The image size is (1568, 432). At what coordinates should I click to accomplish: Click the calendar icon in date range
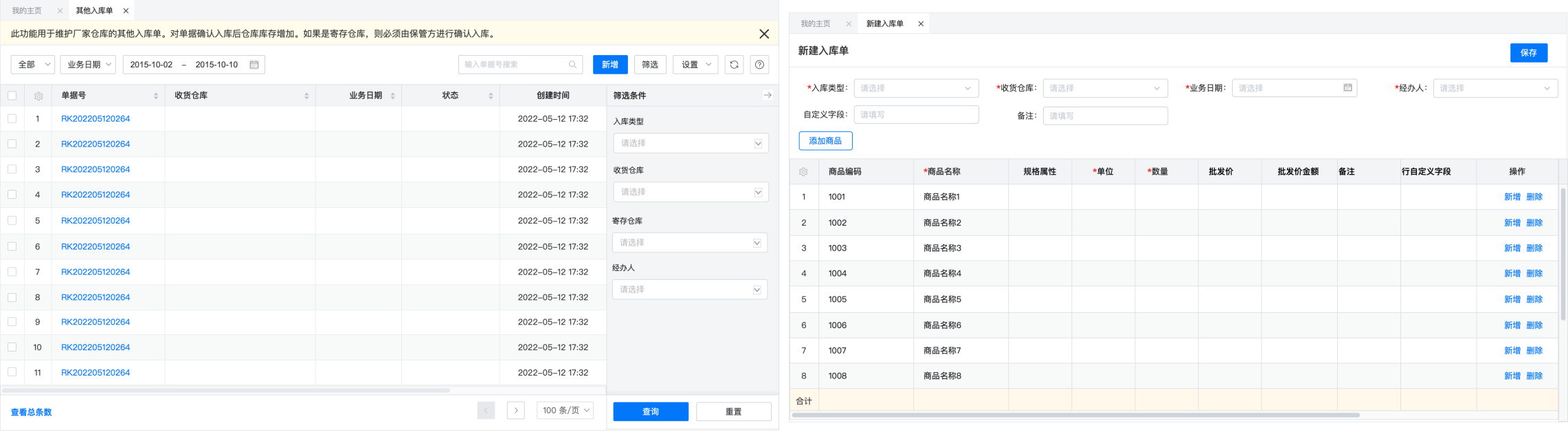(x=254, y=65)
